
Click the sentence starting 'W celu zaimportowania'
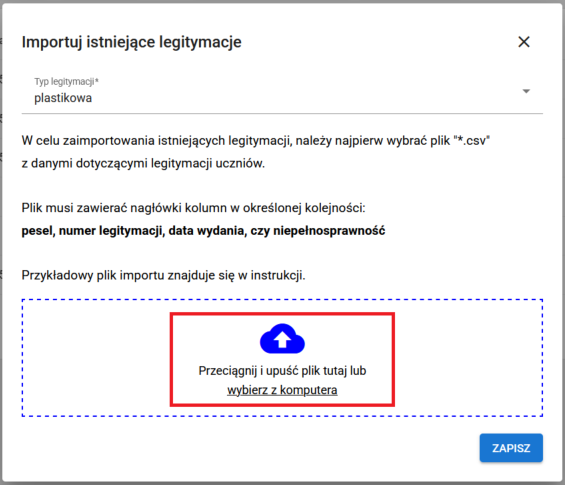coord(256,141)
